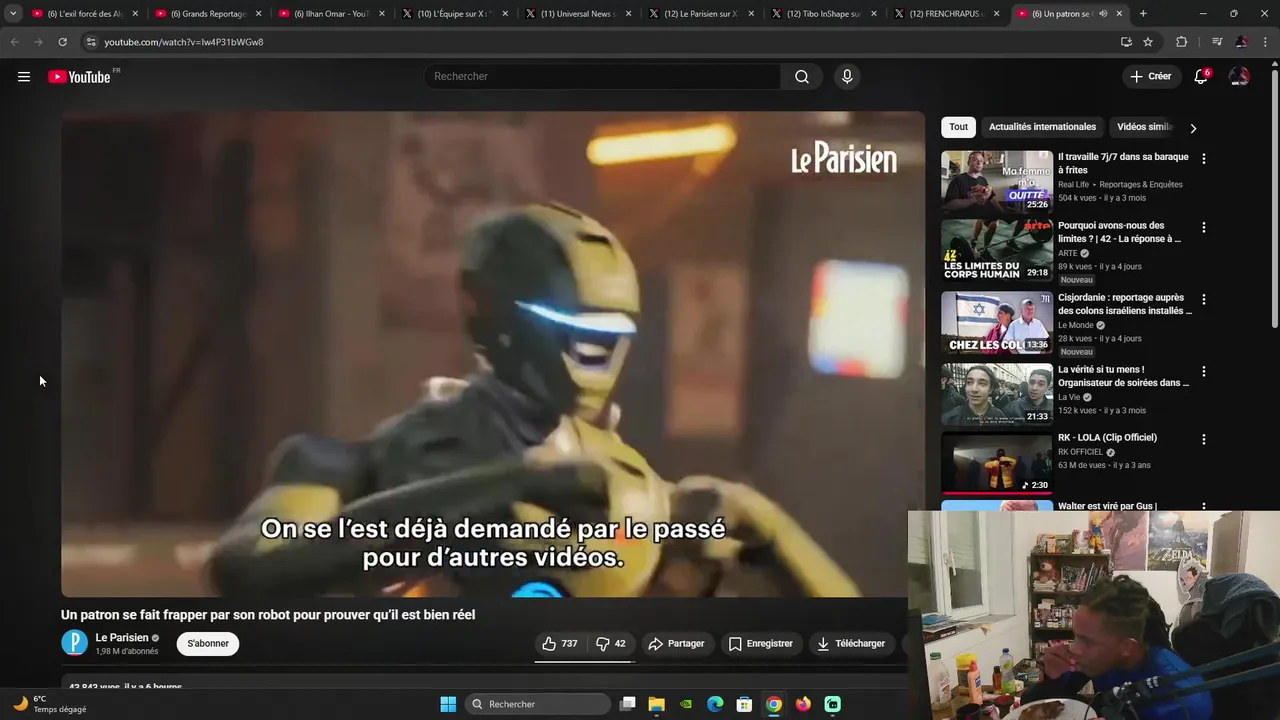Open a new browser tab
This screenshot has height=720, width=1280.
tap(1143, 14)
